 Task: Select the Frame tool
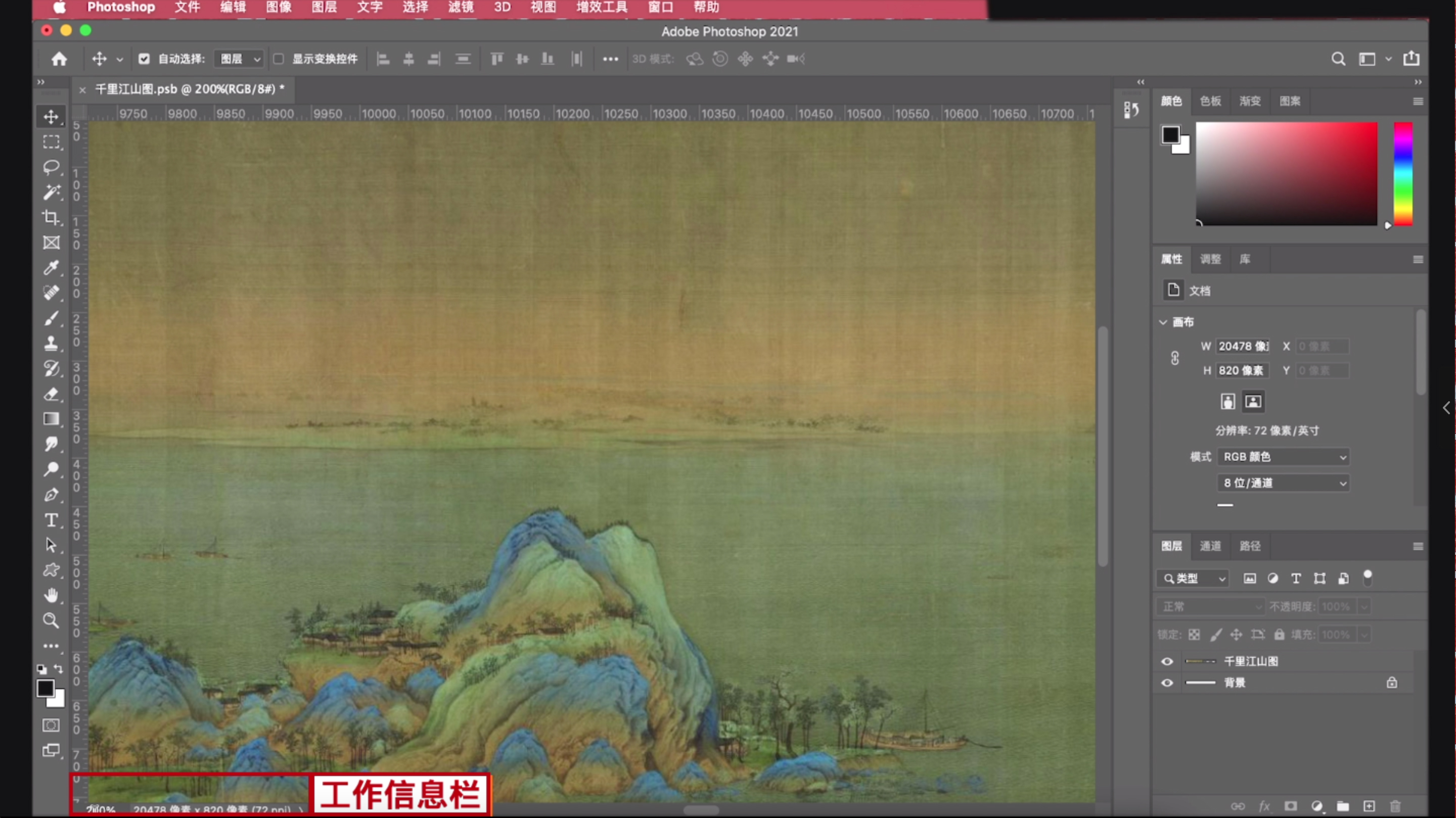(52, 243)
